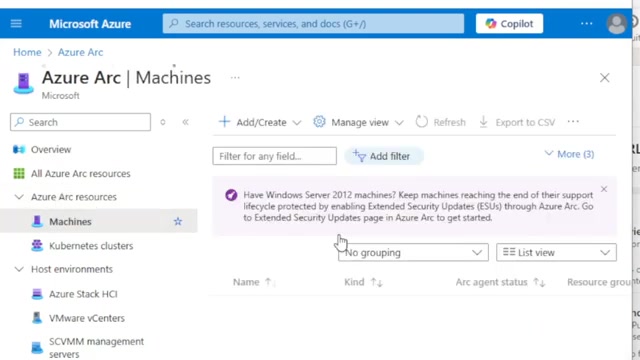640x360 pixels.
Task: Click the sidebar expand/collapse diamond icon
Action: [x=163, y=122]
